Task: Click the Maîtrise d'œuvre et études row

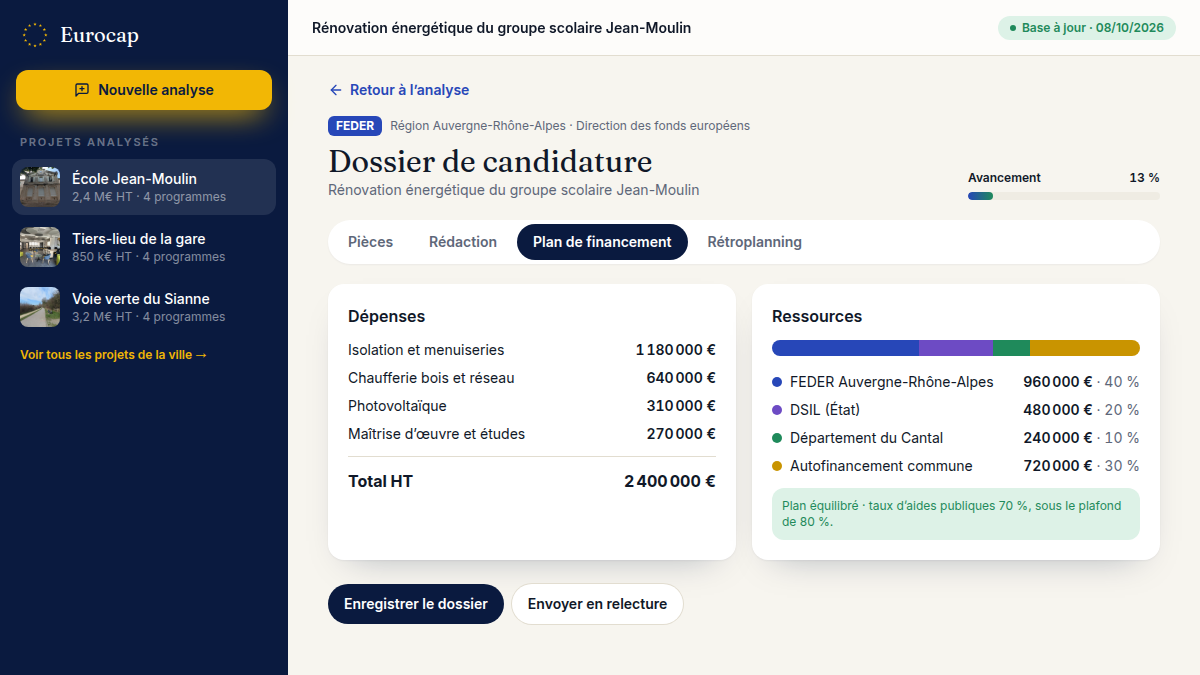Action: 532,434
